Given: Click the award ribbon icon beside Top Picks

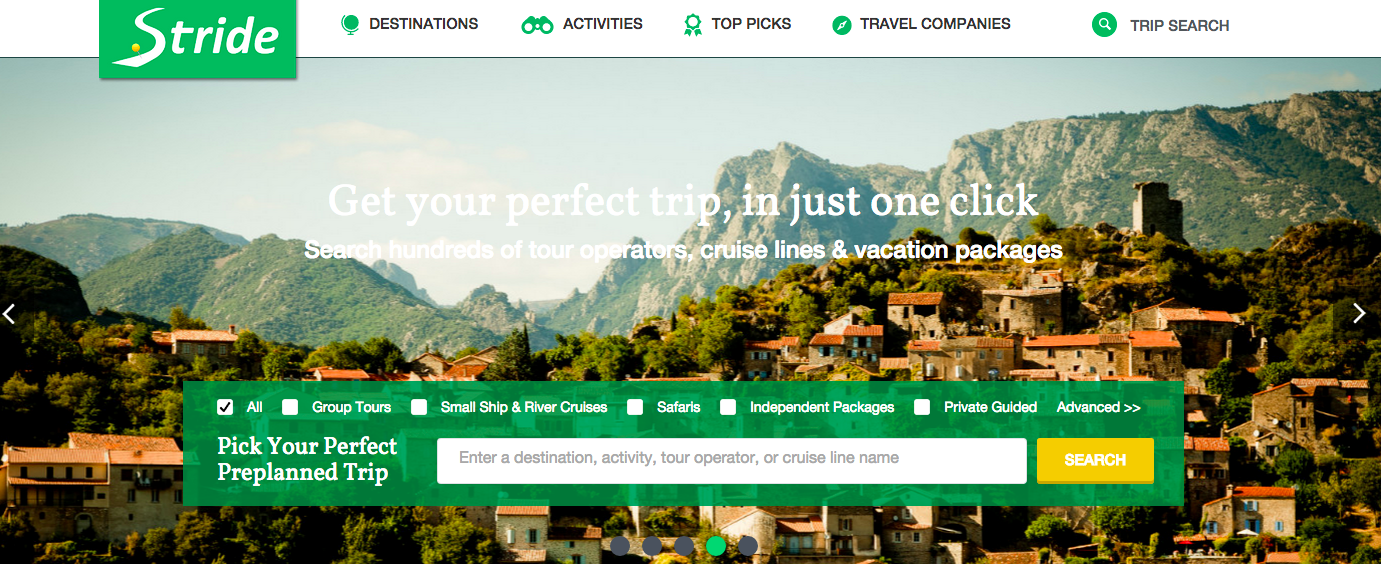Looking at the screenshot, I should click(692, 24).
